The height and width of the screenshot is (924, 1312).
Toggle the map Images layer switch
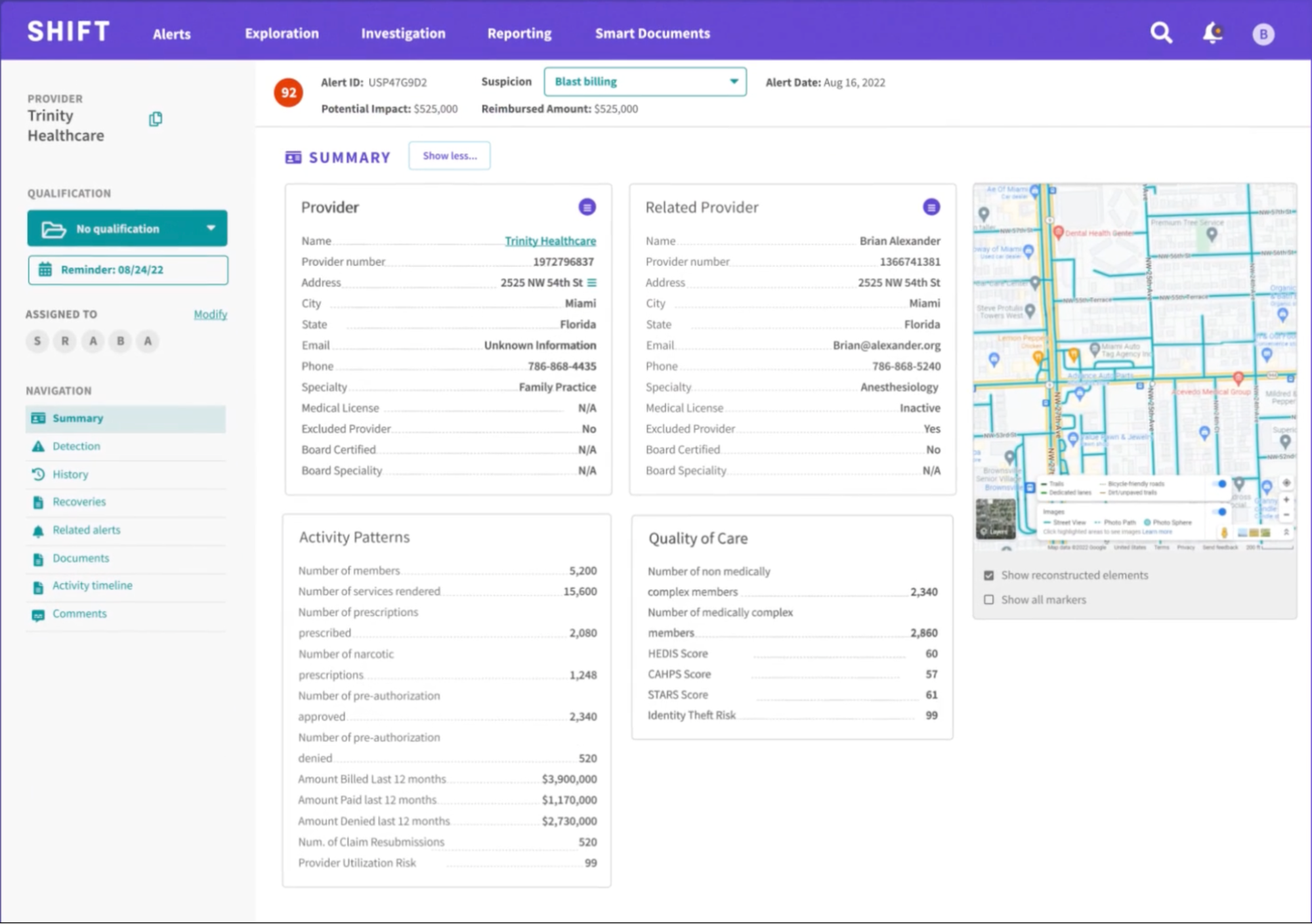(1221, 512)
